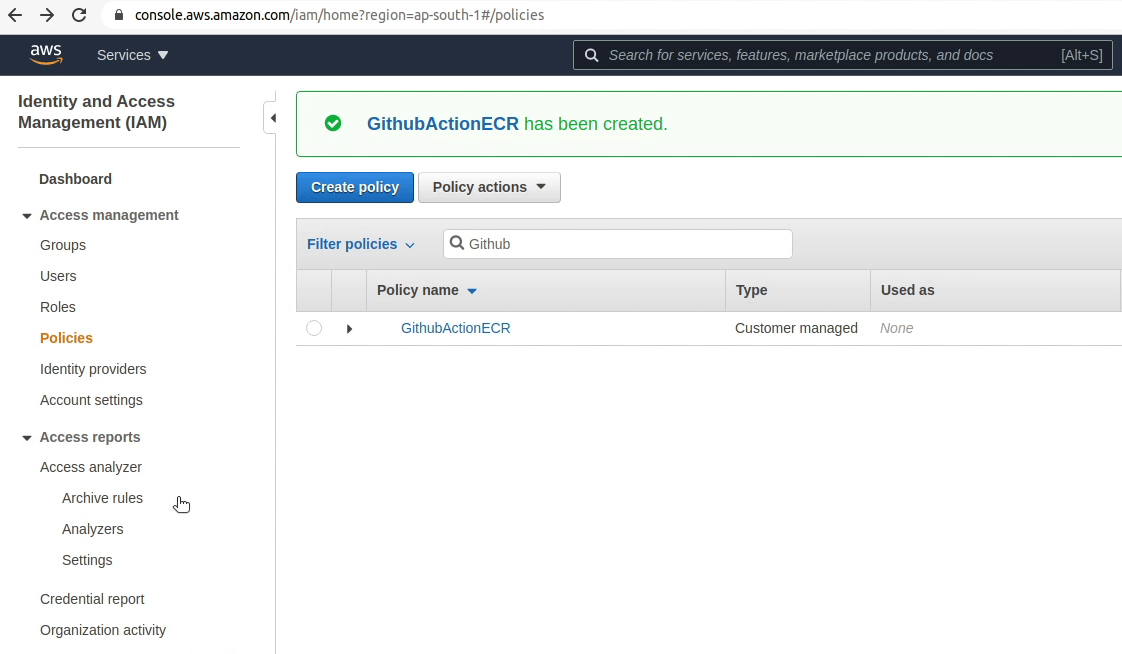Click the AWS home logo
1122x654 pixels.
click(46, 55)
